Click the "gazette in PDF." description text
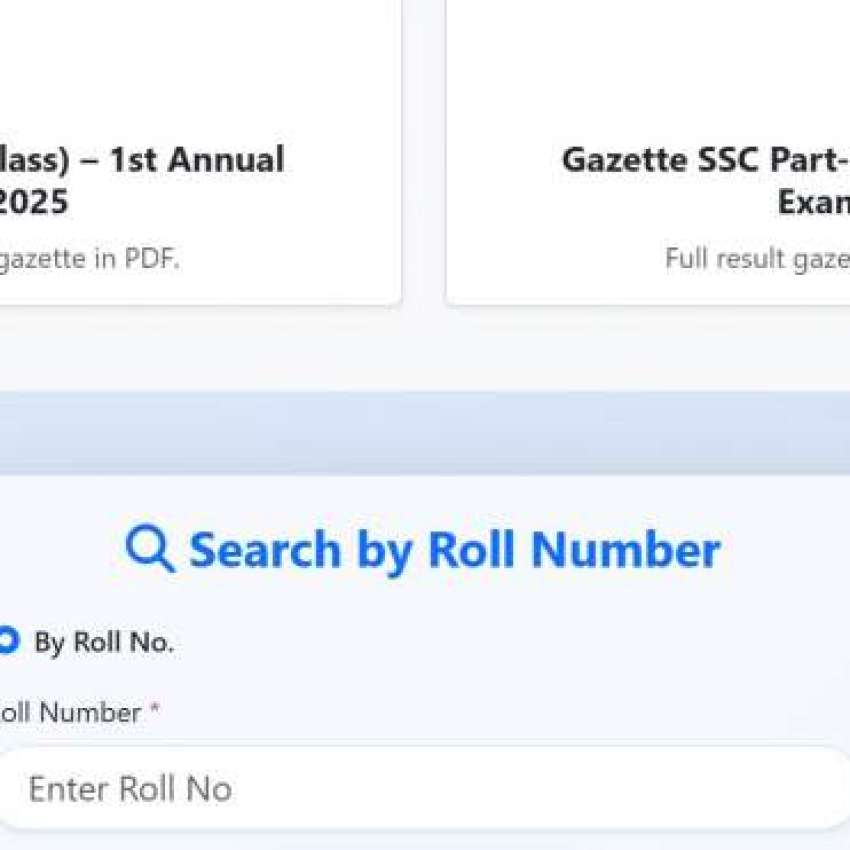 [88, 259]
